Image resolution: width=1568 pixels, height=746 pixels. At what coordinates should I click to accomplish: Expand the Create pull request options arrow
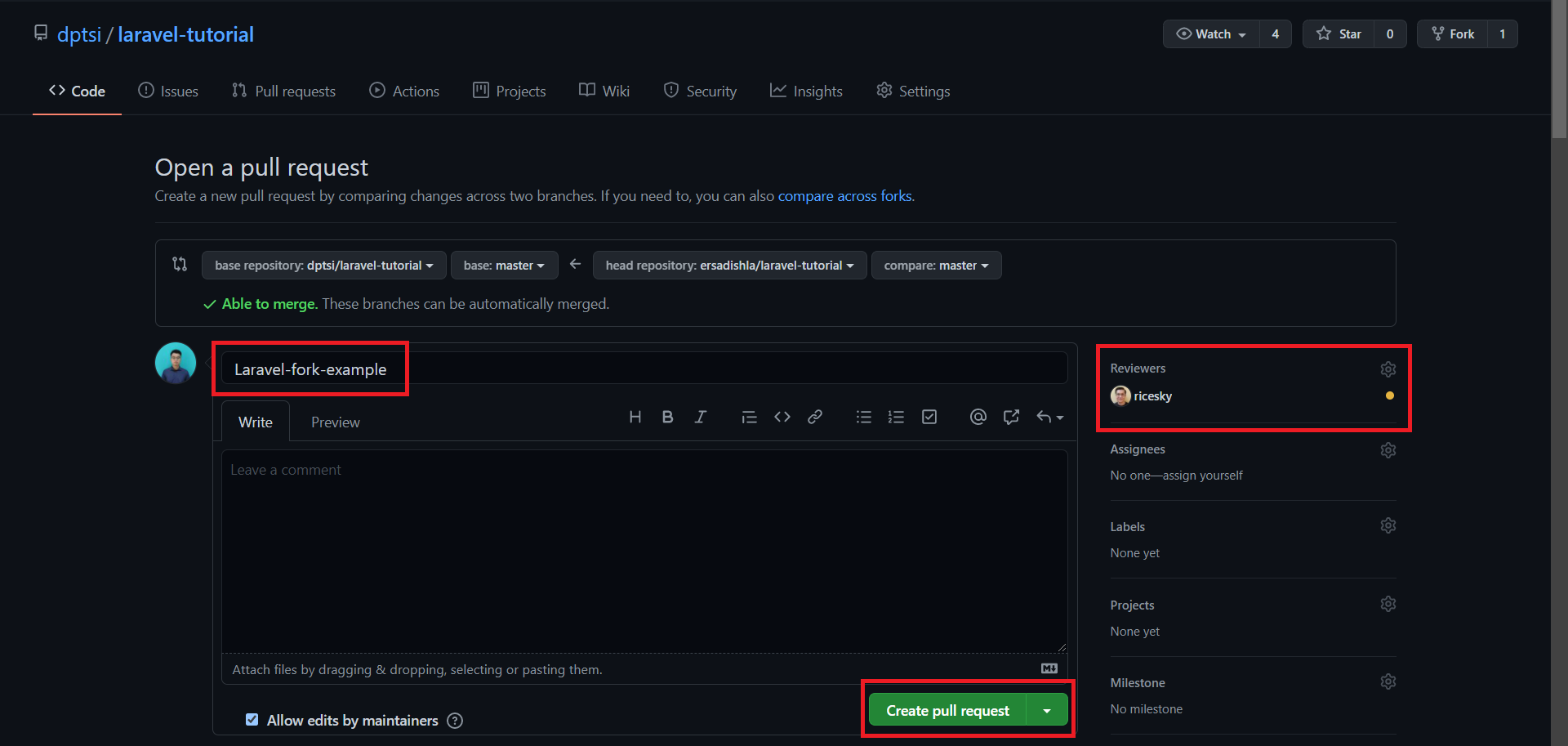coord(1047,710)
